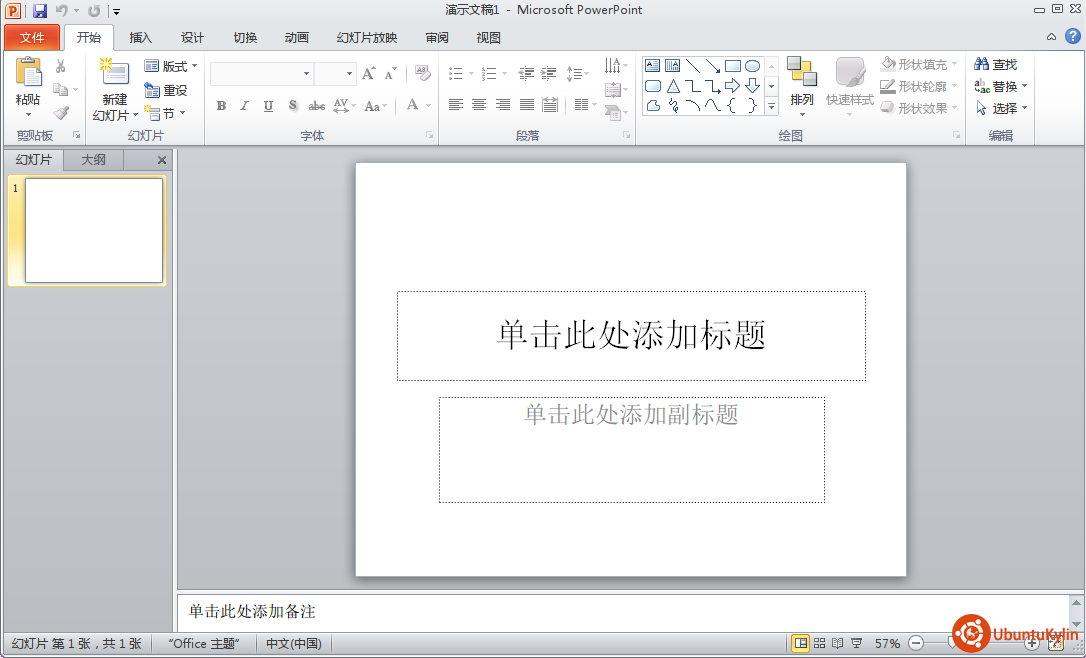Image resolution: width=1086 pixels, height=658 pixels.
Task: Switch to the Outline (大纲) pane tab
Action: coord(93,160)
